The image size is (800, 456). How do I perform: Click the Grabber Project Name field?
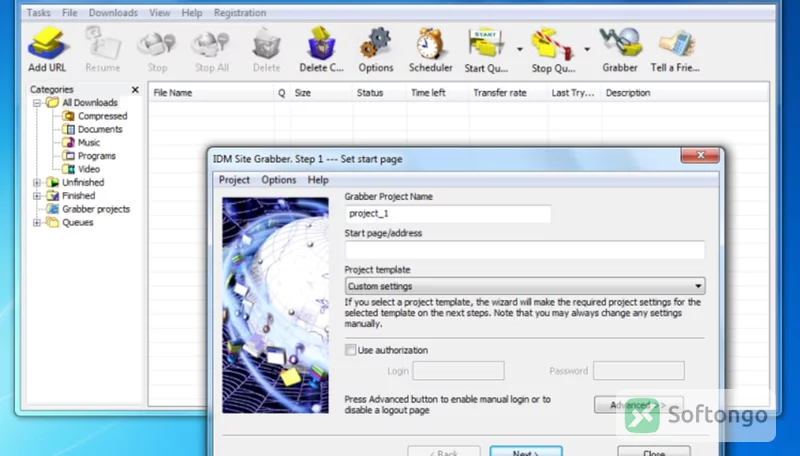pyautogui.click(x=448, y=214)
